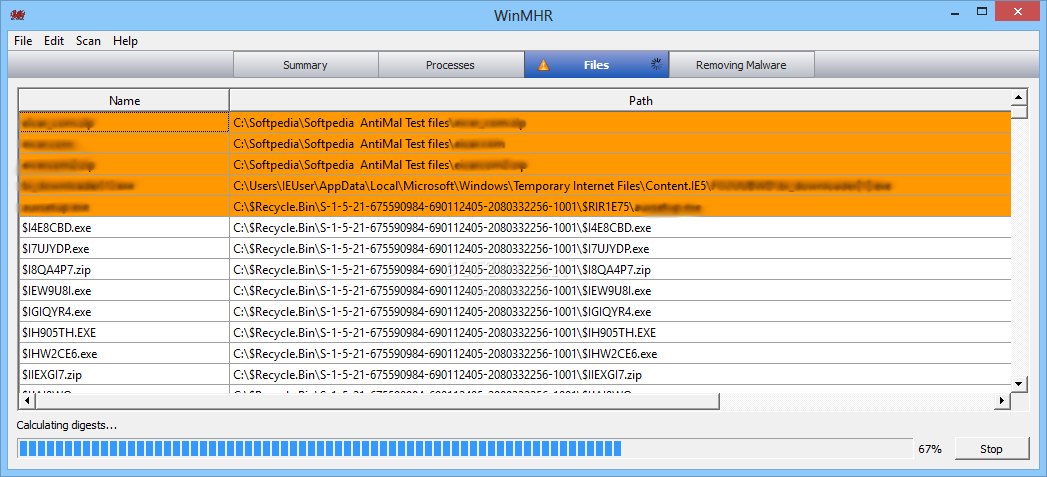The width and height of the screenshot is (1047, 477).
Task: Open the File menu
Action: 23,41
